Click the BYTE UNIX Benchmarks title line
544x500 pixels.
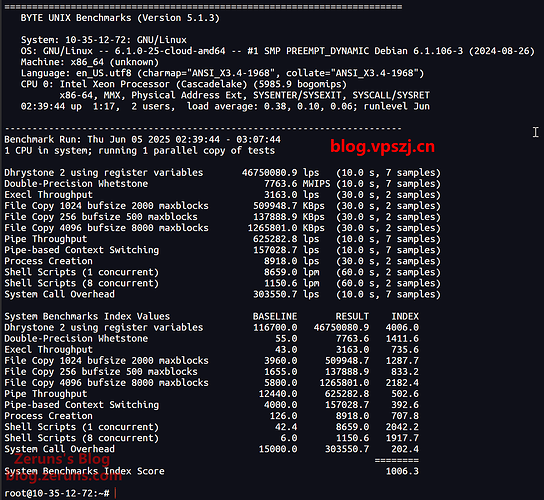(120, 18)
